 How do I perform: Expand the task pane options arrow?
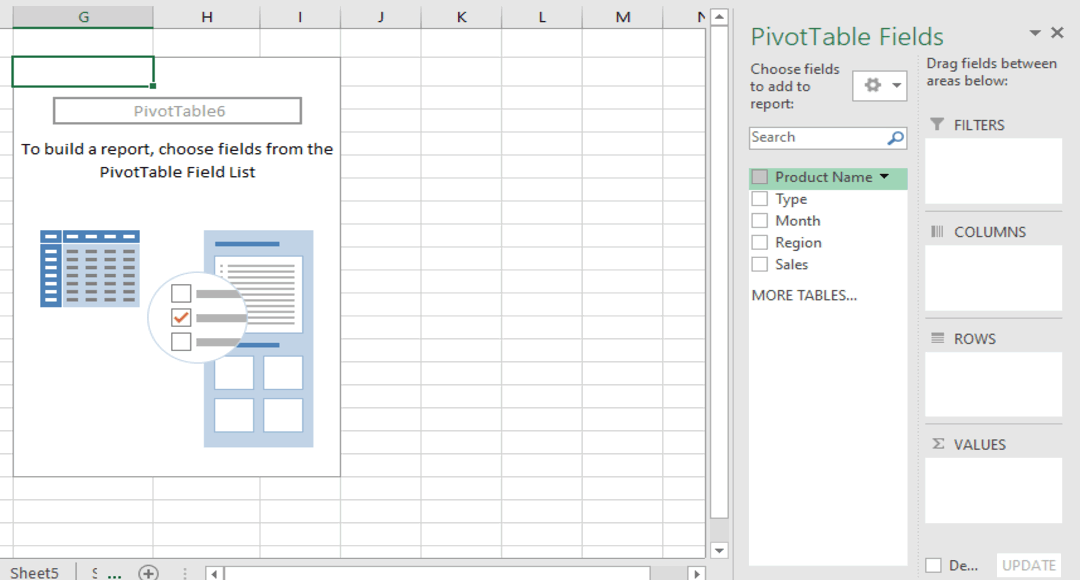click(1035, 33)
